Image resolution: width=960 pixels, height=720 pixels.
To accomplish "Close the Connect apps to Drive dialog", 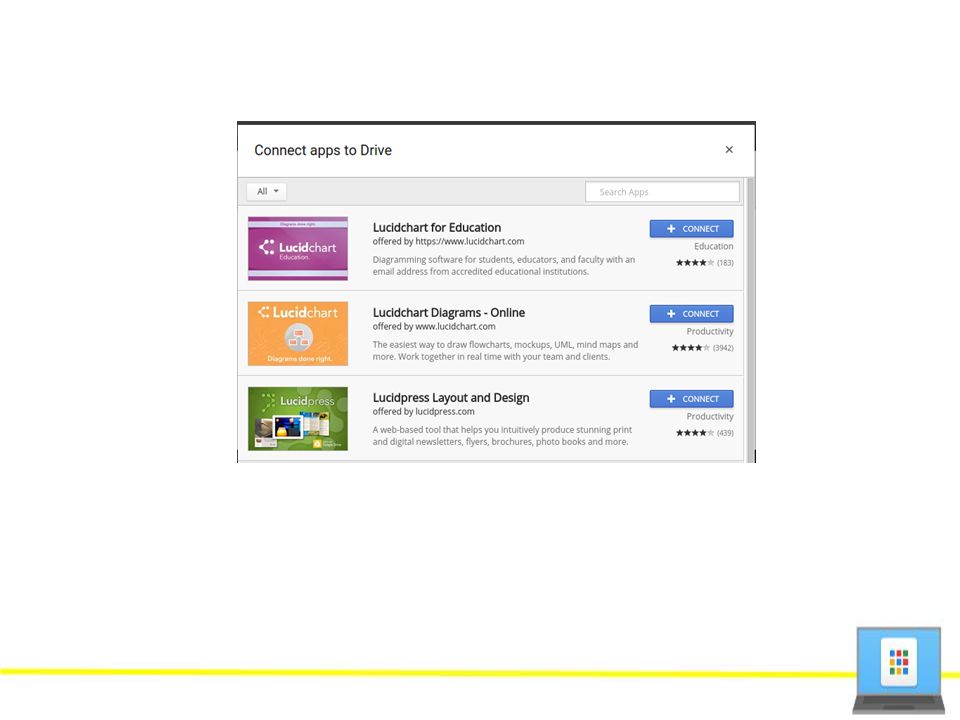I will (x=729, y=149).
